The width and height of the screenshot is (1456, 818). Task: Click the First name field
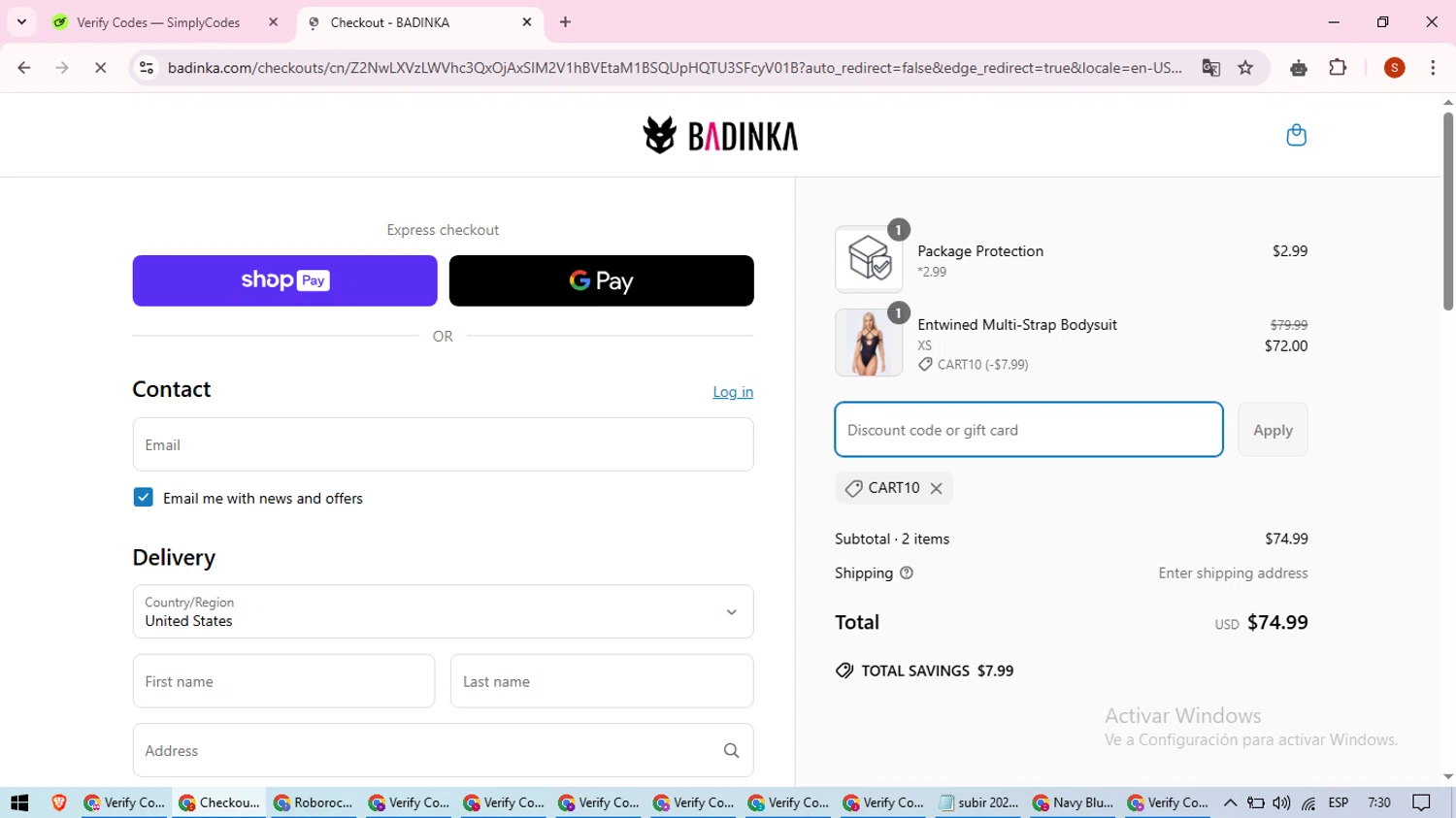coord(283,681)
